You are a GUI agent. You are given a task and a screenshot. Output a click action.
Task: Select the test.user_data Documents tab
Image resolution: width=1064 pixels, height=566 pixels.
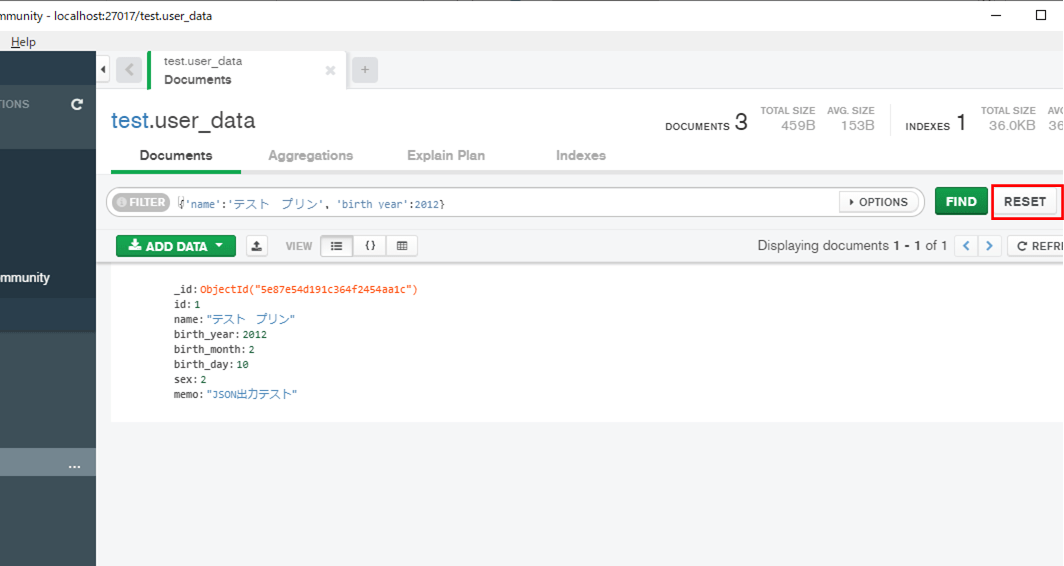247,70
